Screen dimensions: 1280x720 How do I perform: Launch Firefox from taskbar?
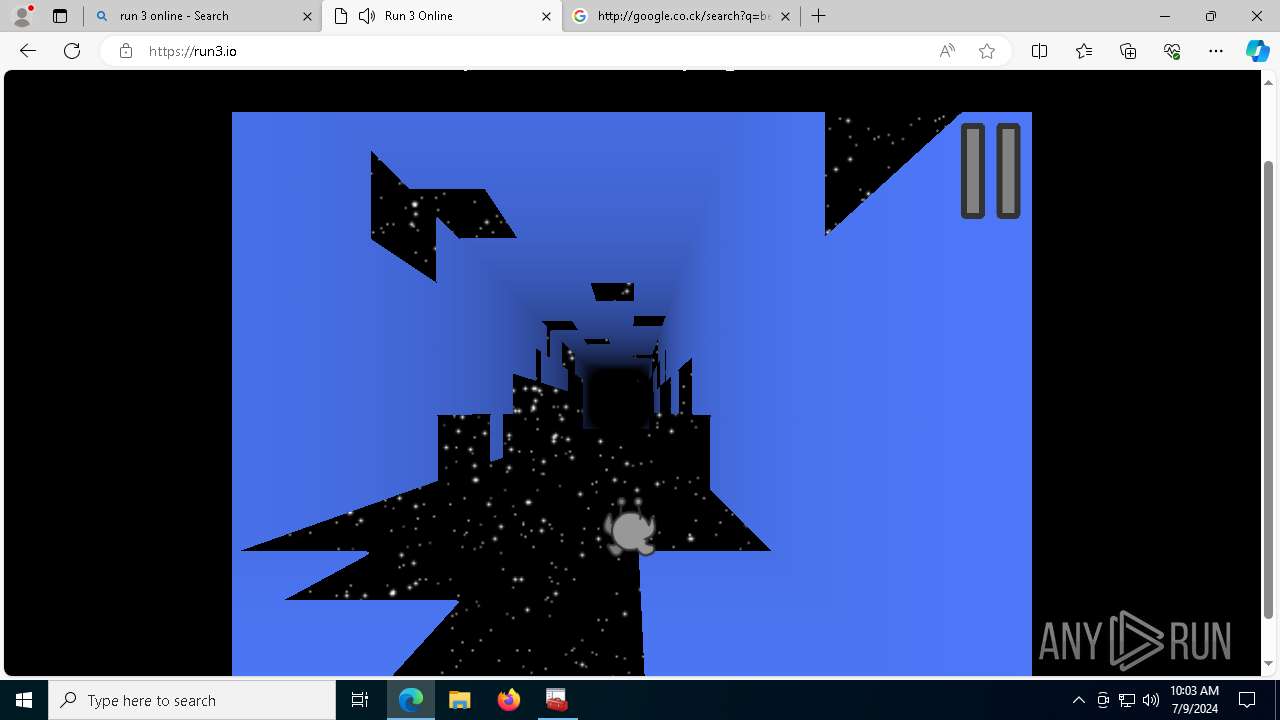tap(508, 700)
